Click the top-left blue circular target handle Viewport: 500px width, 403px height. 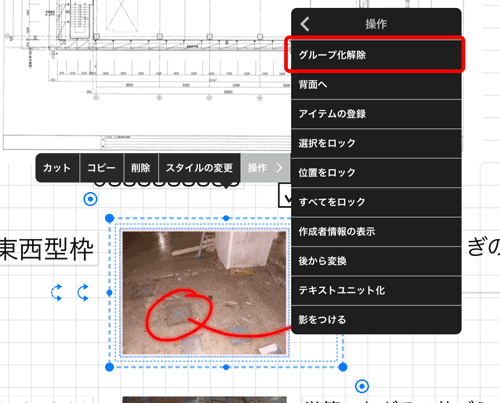coord(90,199)
